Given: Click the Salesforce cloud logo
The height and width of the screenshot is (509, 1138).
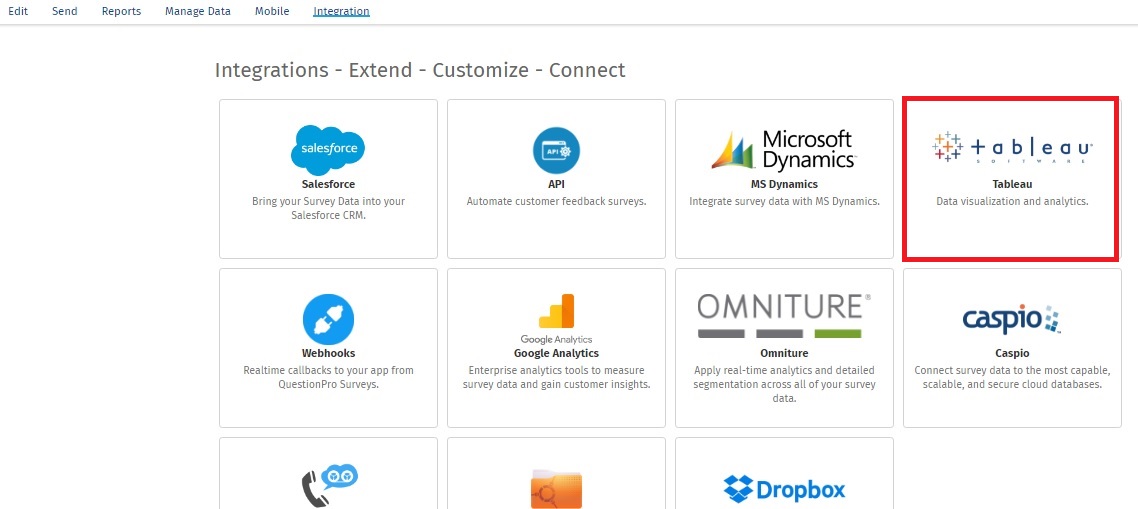Looking at the screenshot, I should 328,150.
